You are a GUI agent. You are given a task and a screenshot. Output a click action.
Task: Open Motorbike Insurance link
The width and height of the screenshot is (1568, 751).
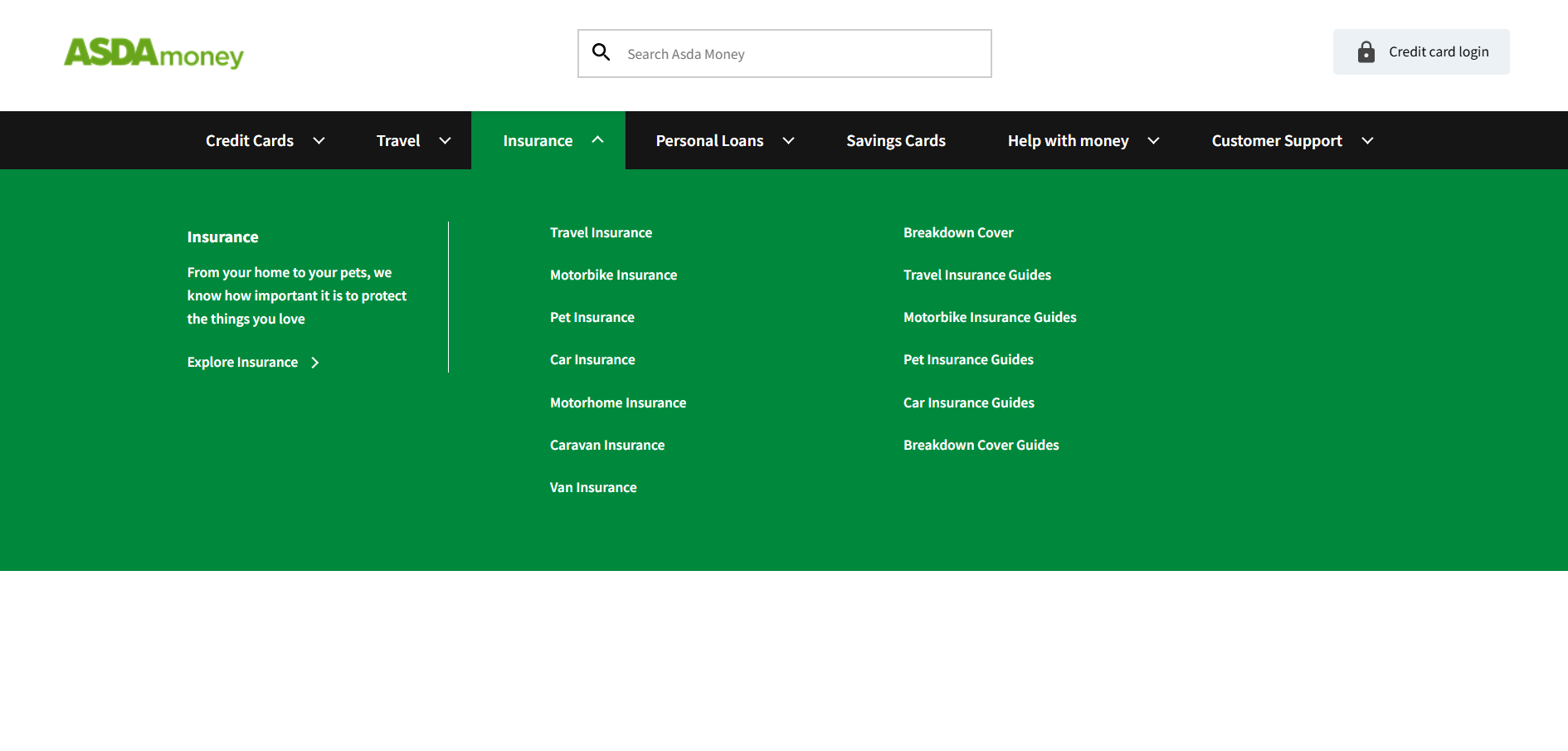point(613,276)
